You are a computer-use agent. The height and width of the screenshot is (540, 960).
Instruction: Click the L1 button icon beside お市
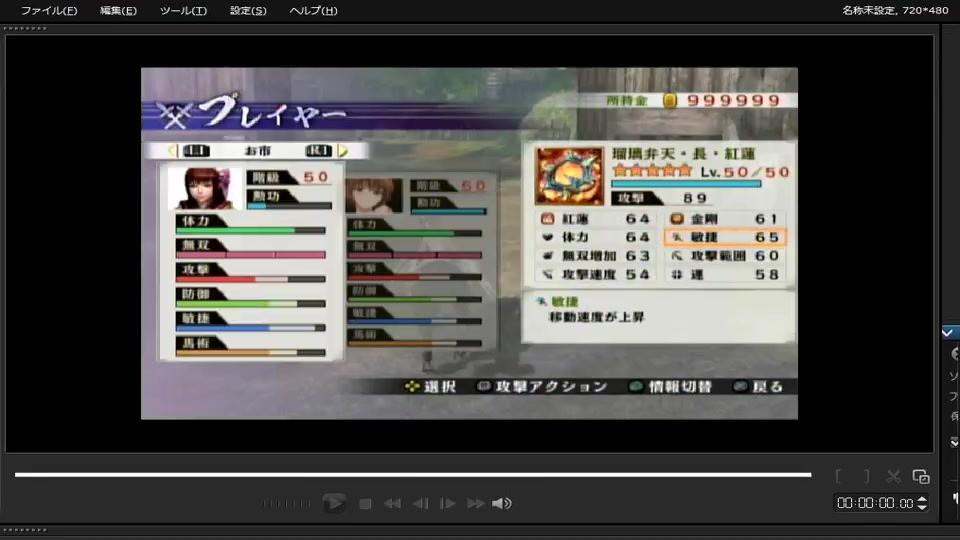pos(196,151)
